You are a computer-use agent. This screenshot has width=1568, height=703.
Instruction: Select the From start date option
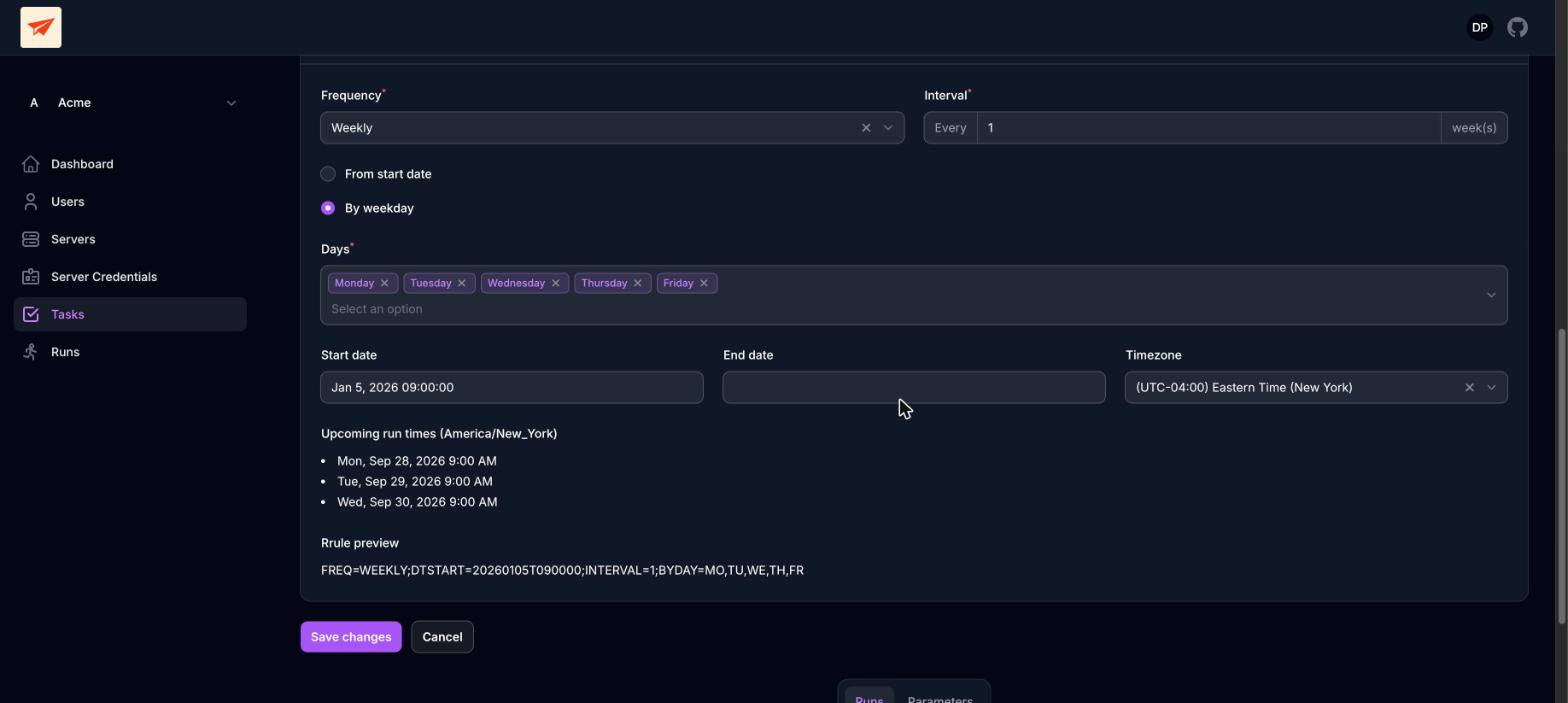pos(328,174)
